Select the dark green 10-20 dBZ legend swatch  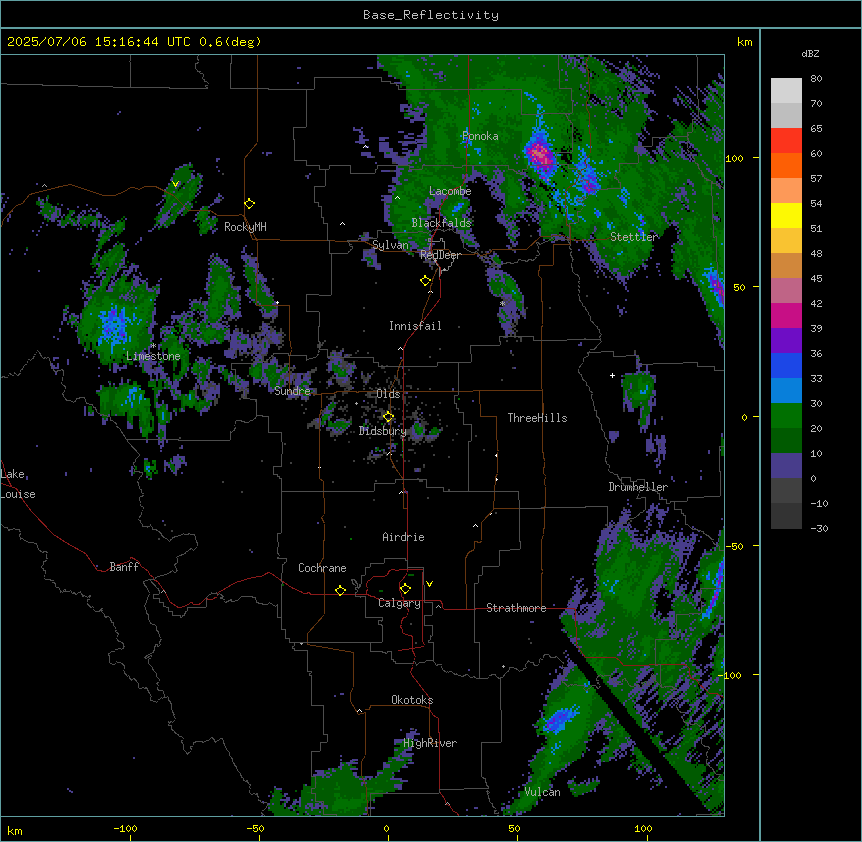(x=786, y=441)
